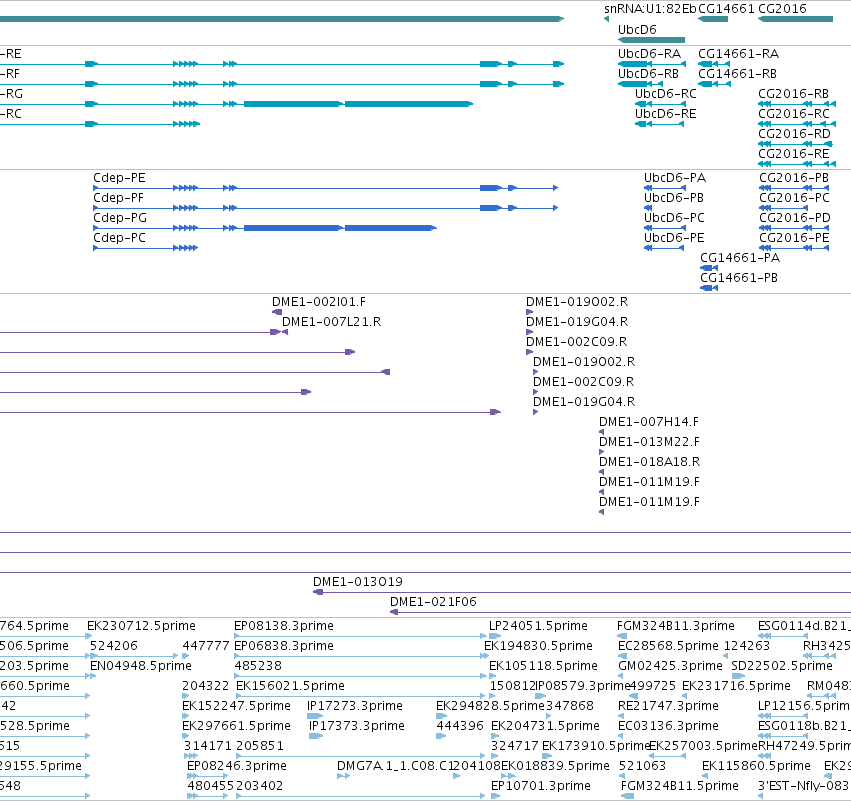Select the EN04948.5prime EST label
Image resolution: width=851 pixels, height=801 pixels.
tap(141, 666)
